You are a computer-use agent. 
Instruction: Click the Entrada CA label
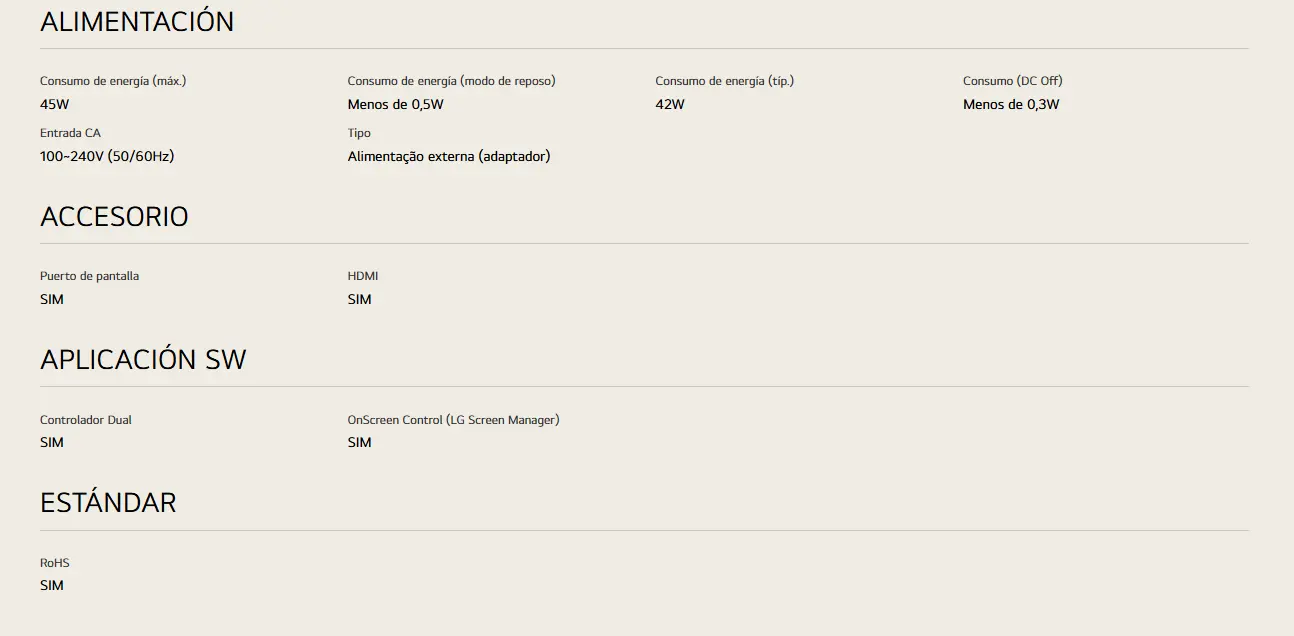coord(70,133)
